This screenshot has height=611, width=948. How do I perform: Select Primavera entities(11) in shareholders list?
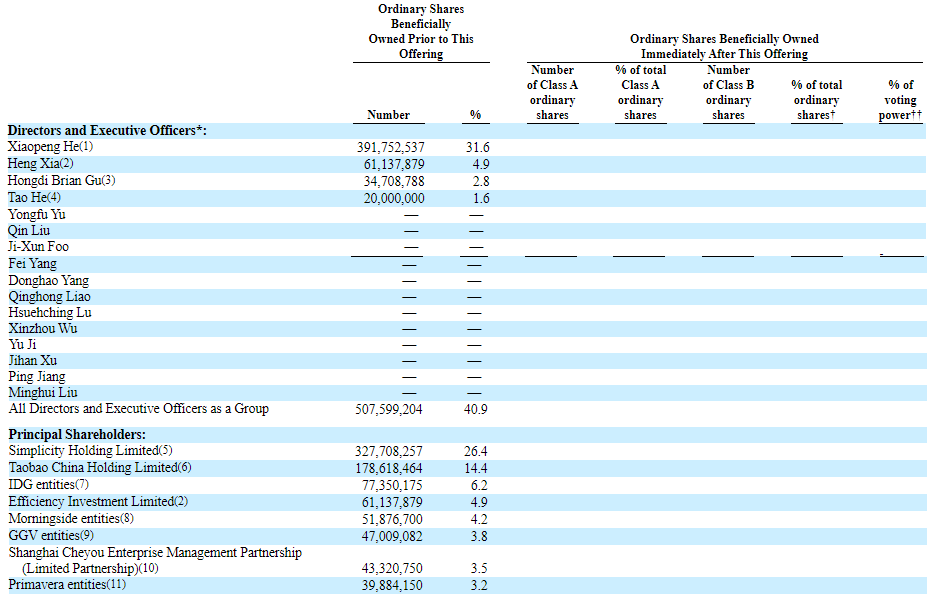[x=67, y=584]
